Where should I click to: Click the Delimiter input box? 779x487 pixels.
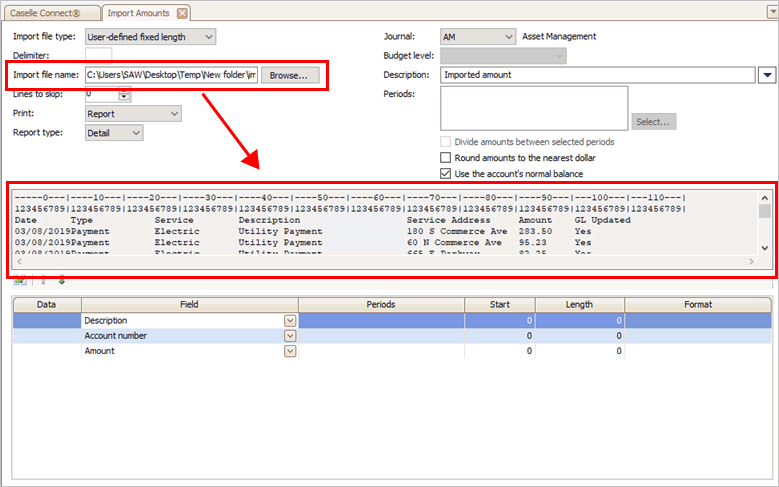click(98, 56)
